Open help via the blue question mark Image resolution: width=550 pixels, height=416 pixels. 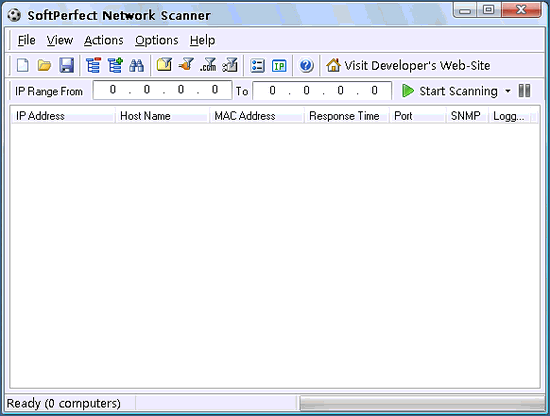[x=306, y=66]
